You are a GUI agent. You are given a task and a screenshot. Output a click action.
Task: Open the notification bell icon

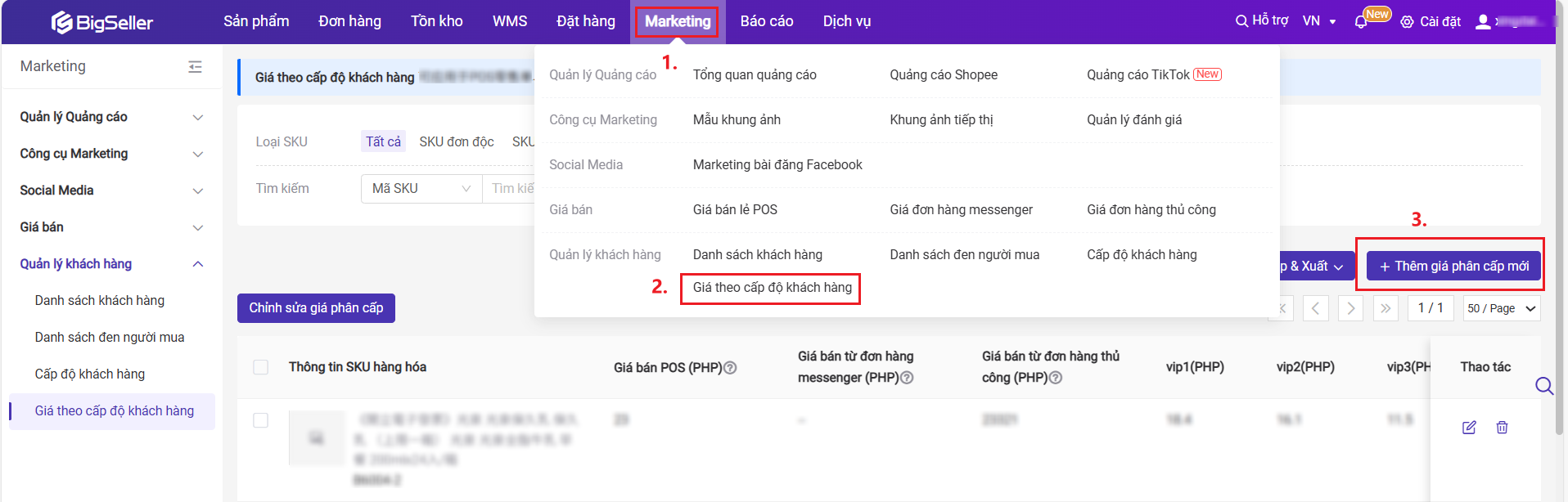pyautogui.click(x=1361, y=22)
